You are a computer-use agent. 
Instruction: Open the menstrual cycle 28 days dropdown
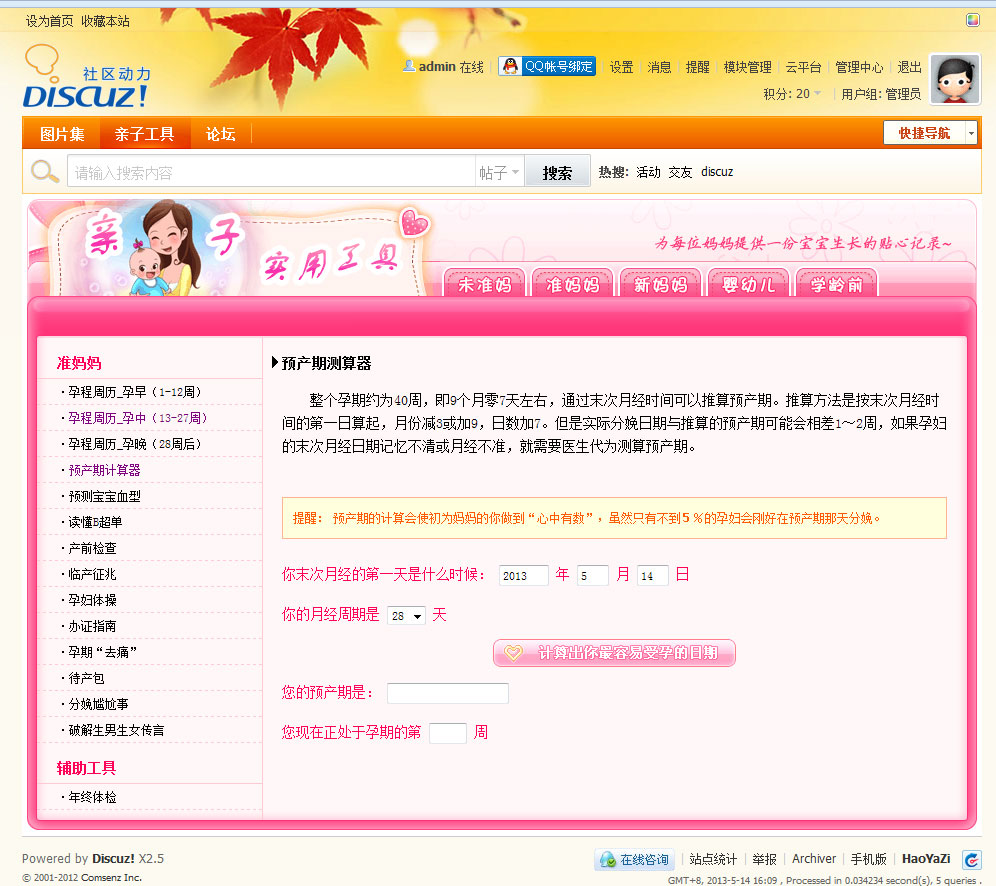pos(407,615)
